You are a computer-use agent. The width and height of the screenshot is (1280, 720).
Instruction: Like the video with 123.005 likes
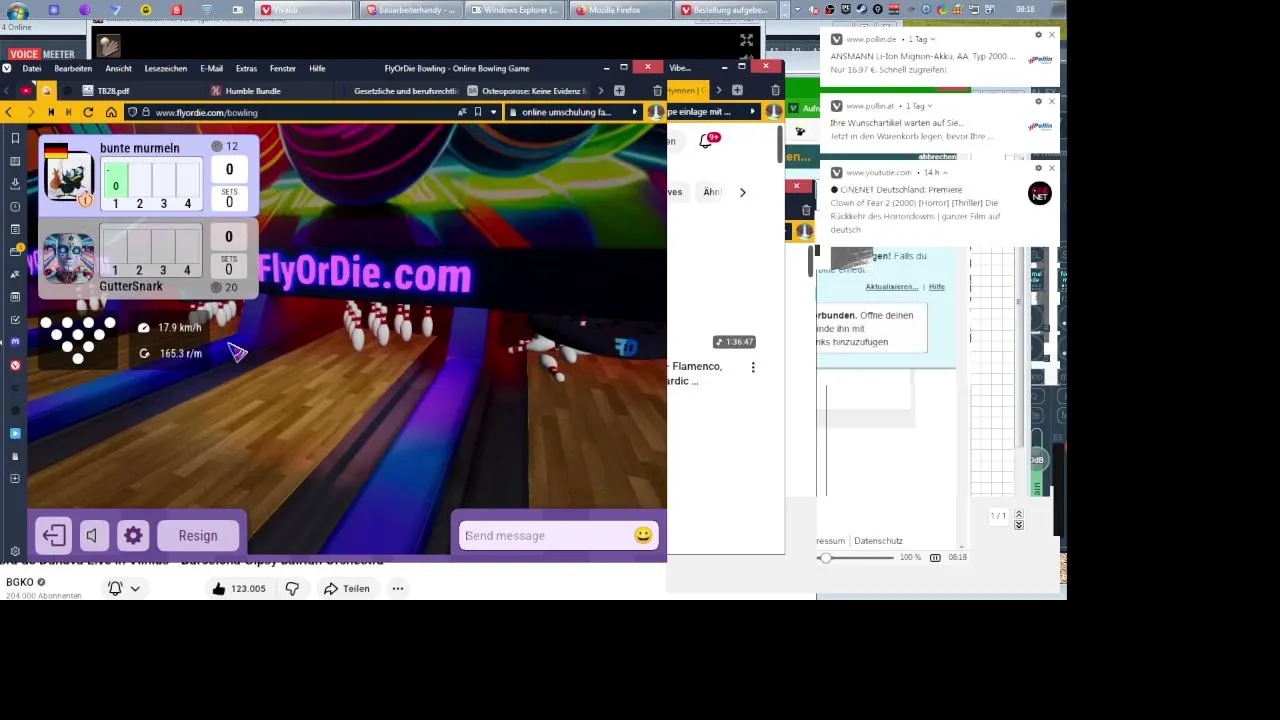point(238,588)
